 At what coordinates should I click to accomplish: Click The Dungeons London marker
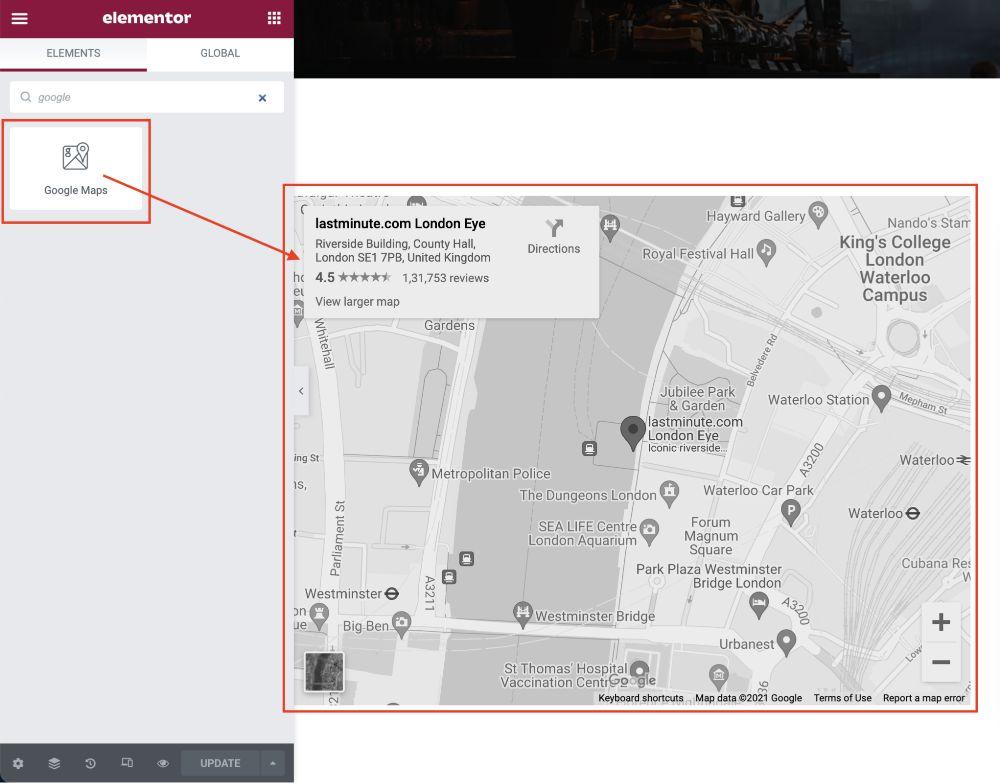point(669,494)
